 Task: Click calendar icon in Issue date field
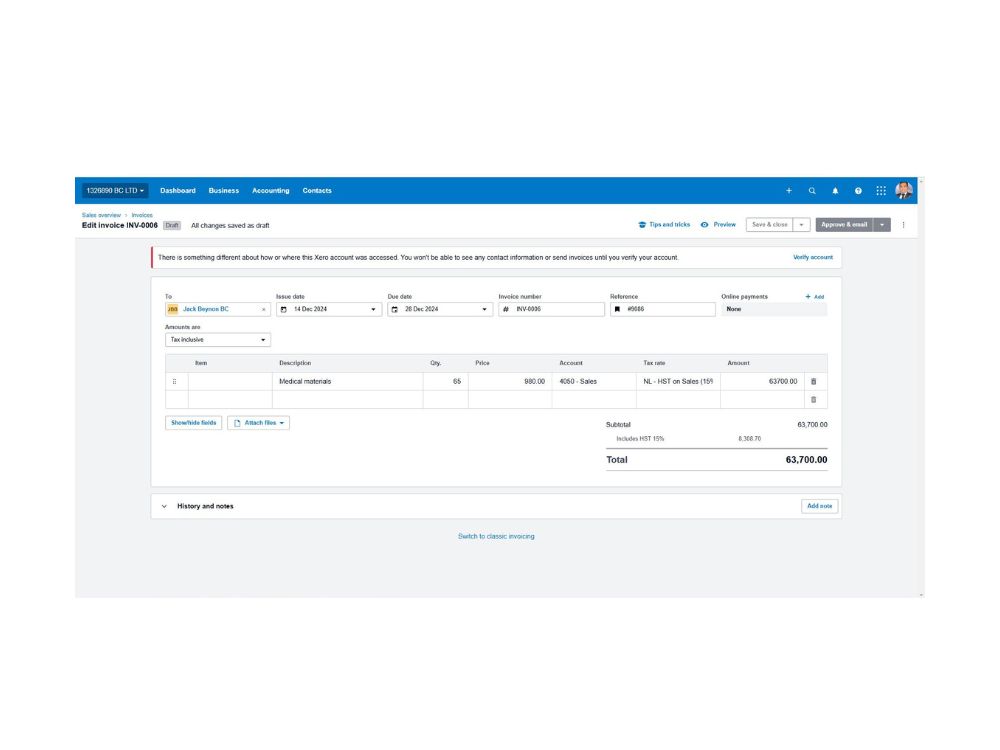click(284, 309)
